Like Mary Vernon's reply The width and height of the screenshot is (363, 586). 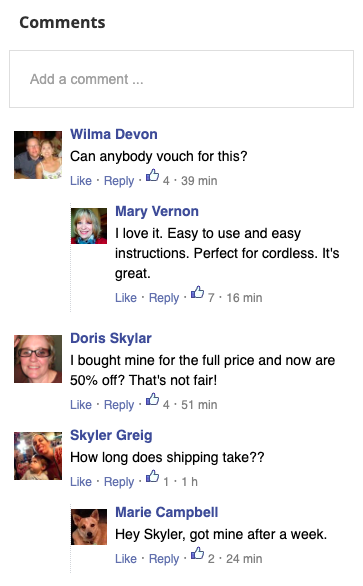point(126,298)
